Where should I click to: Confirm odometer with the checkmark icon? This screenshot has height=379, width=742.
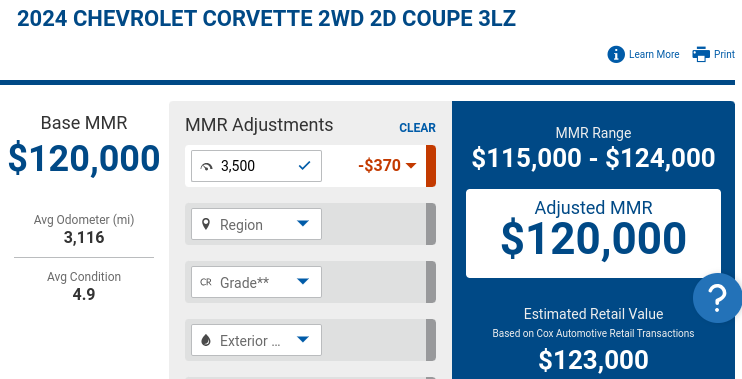coord(304,166)
